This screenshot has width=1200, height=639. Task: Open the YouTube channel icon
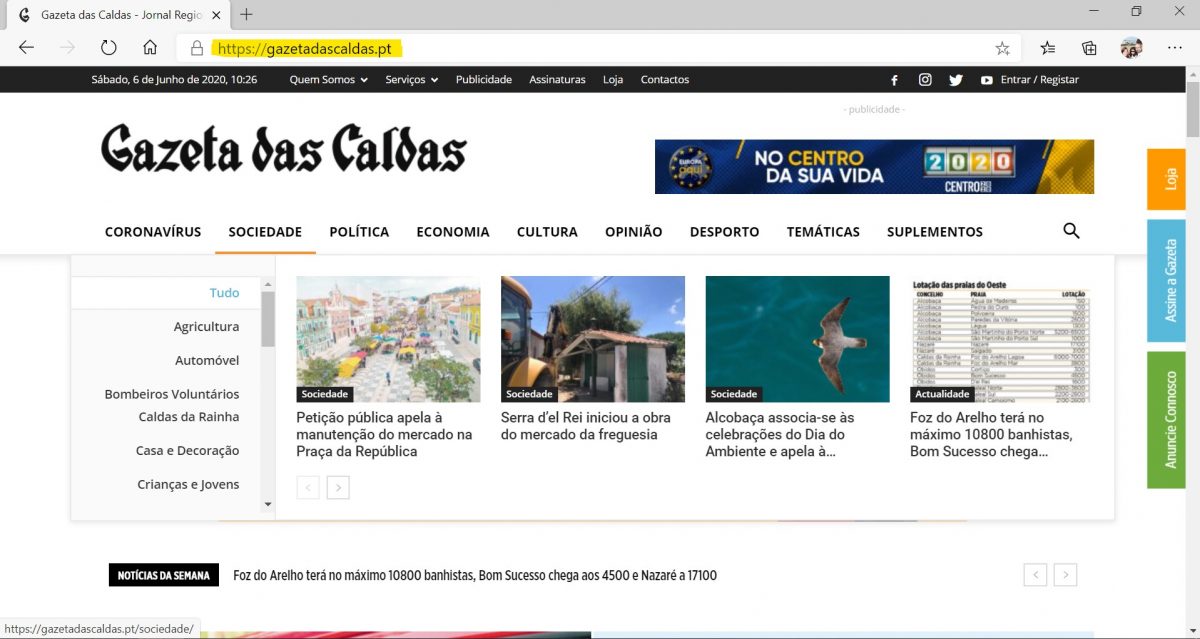tap(987, 80)
